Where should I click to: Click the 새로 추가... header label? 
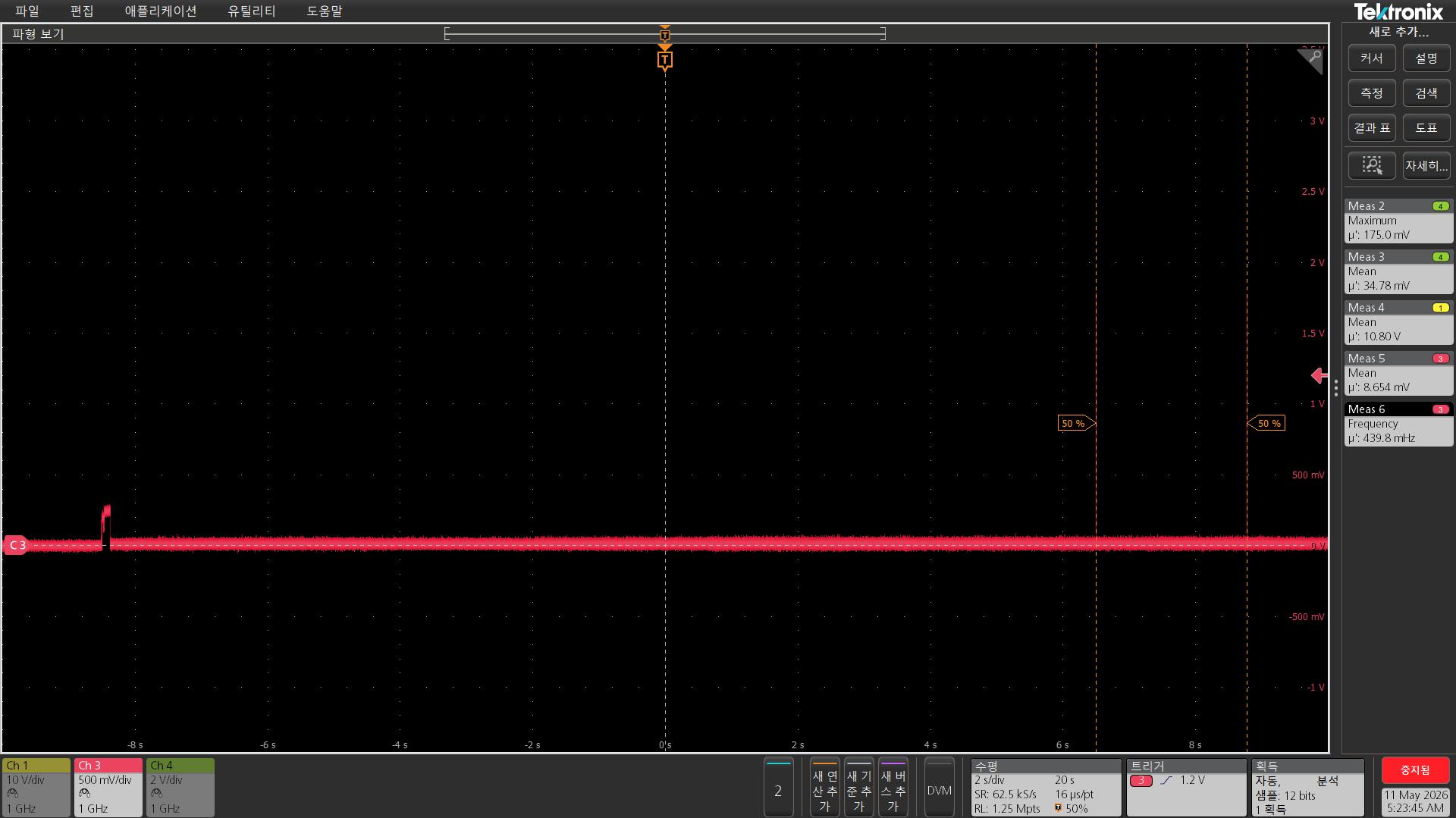click(1398, 32)
